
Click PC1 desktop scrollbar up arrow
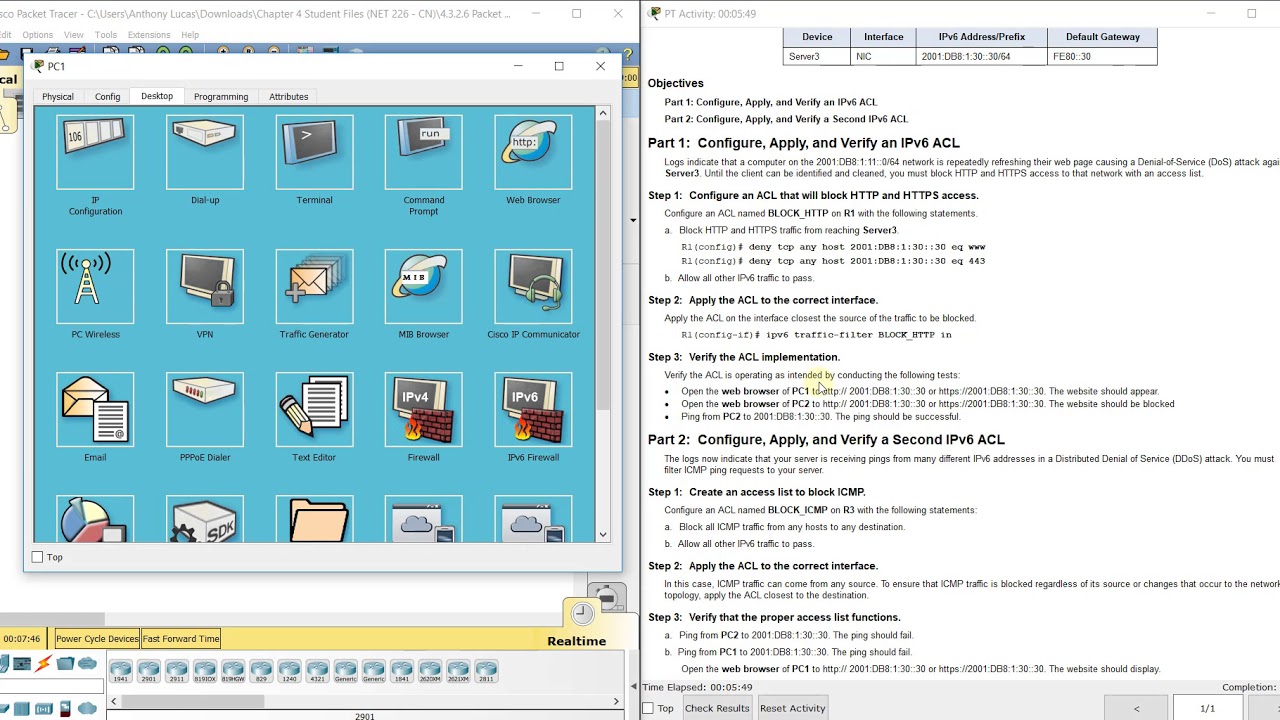(x=603, y=113)
